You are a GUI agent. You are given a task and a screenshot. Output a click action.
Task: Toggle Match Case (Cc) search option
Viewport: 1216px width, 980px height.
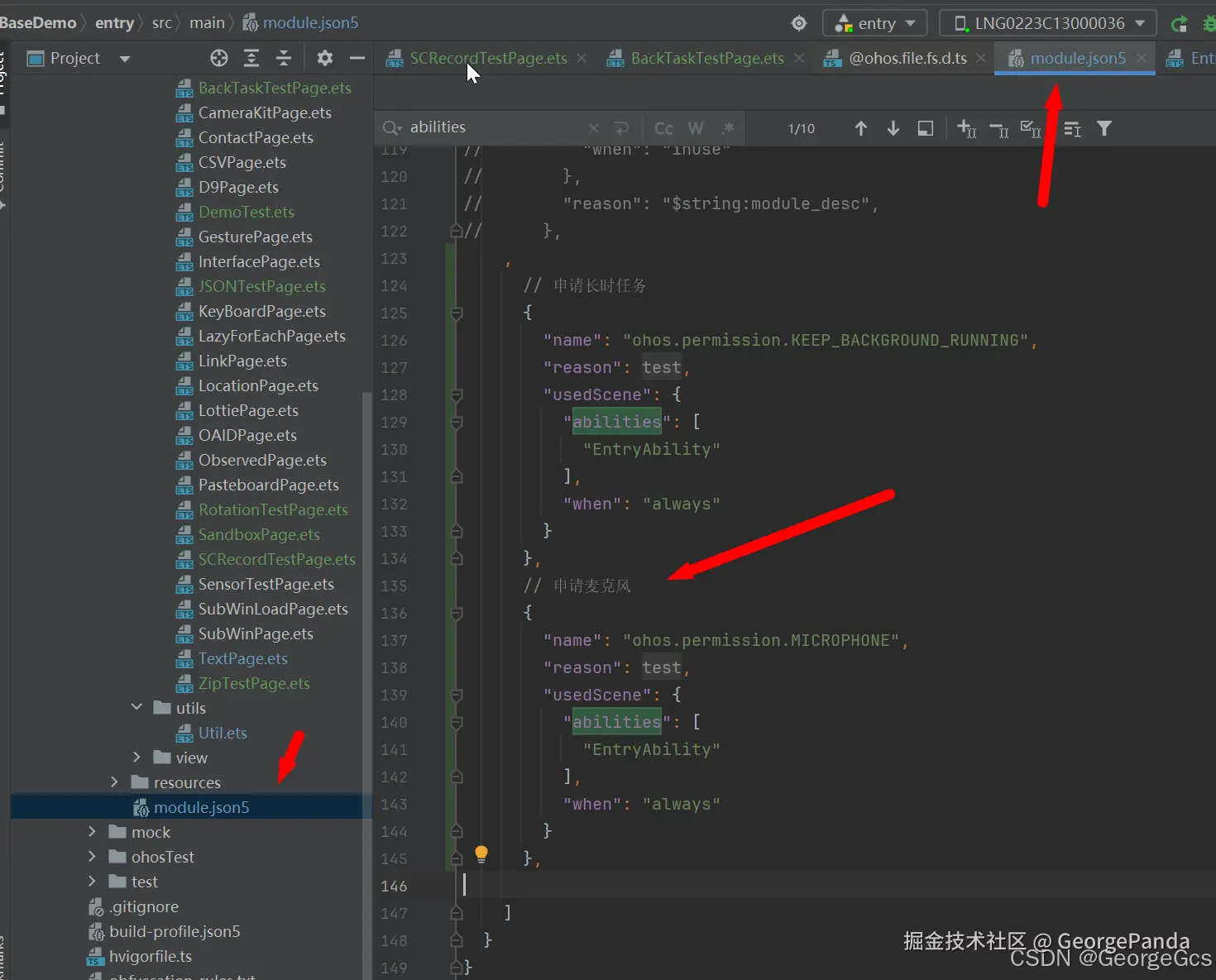[x=663, y=128]
